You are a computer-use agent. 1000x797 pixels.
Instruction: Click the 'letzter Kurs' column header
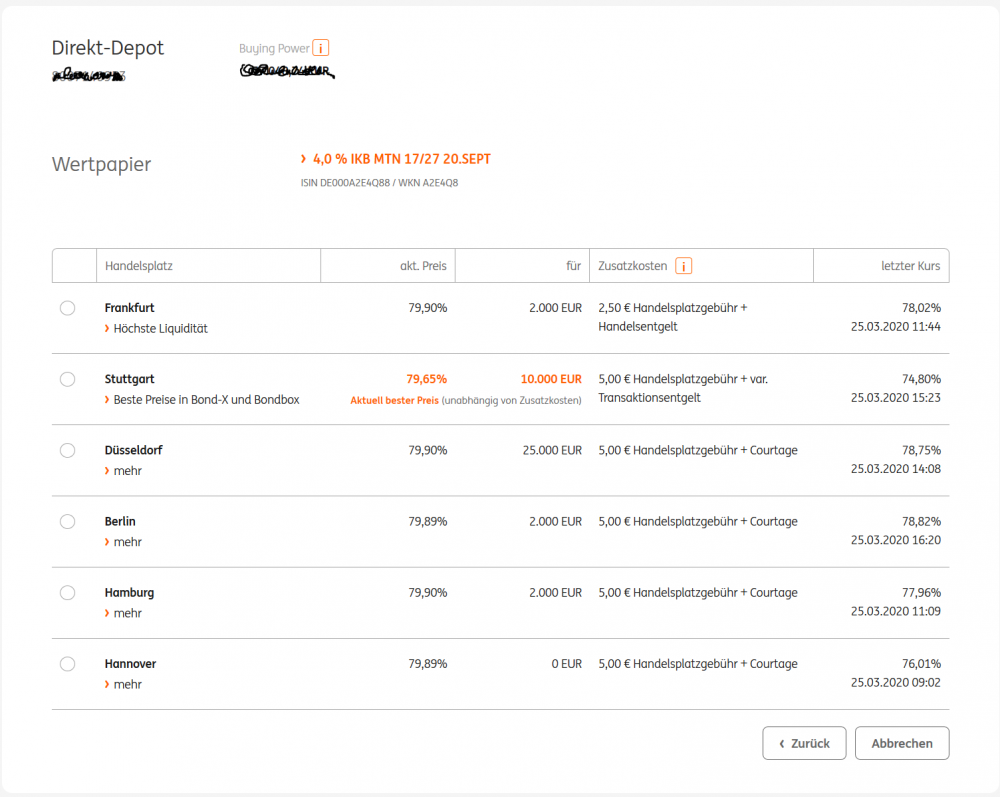tap(909, 266)
